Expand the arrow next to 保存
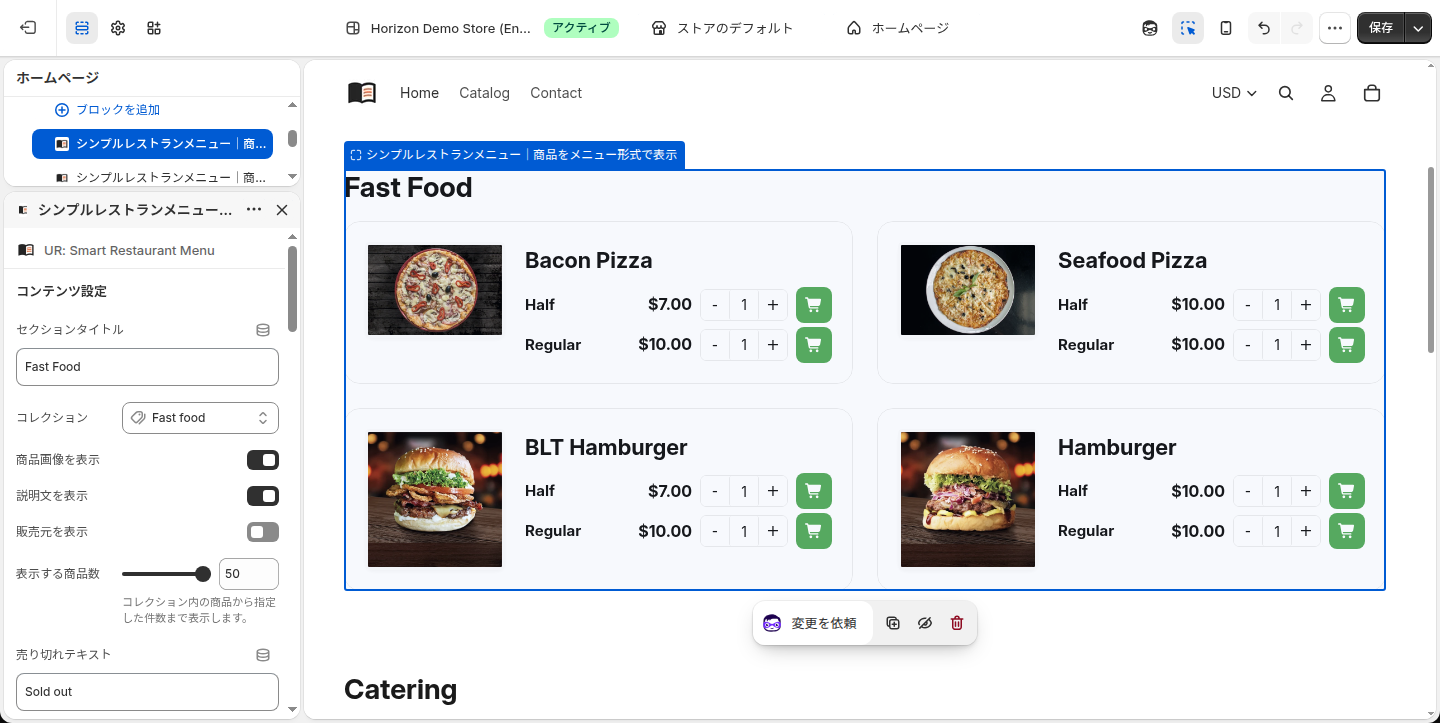The image size is (1440, 723). [1419, 28]
